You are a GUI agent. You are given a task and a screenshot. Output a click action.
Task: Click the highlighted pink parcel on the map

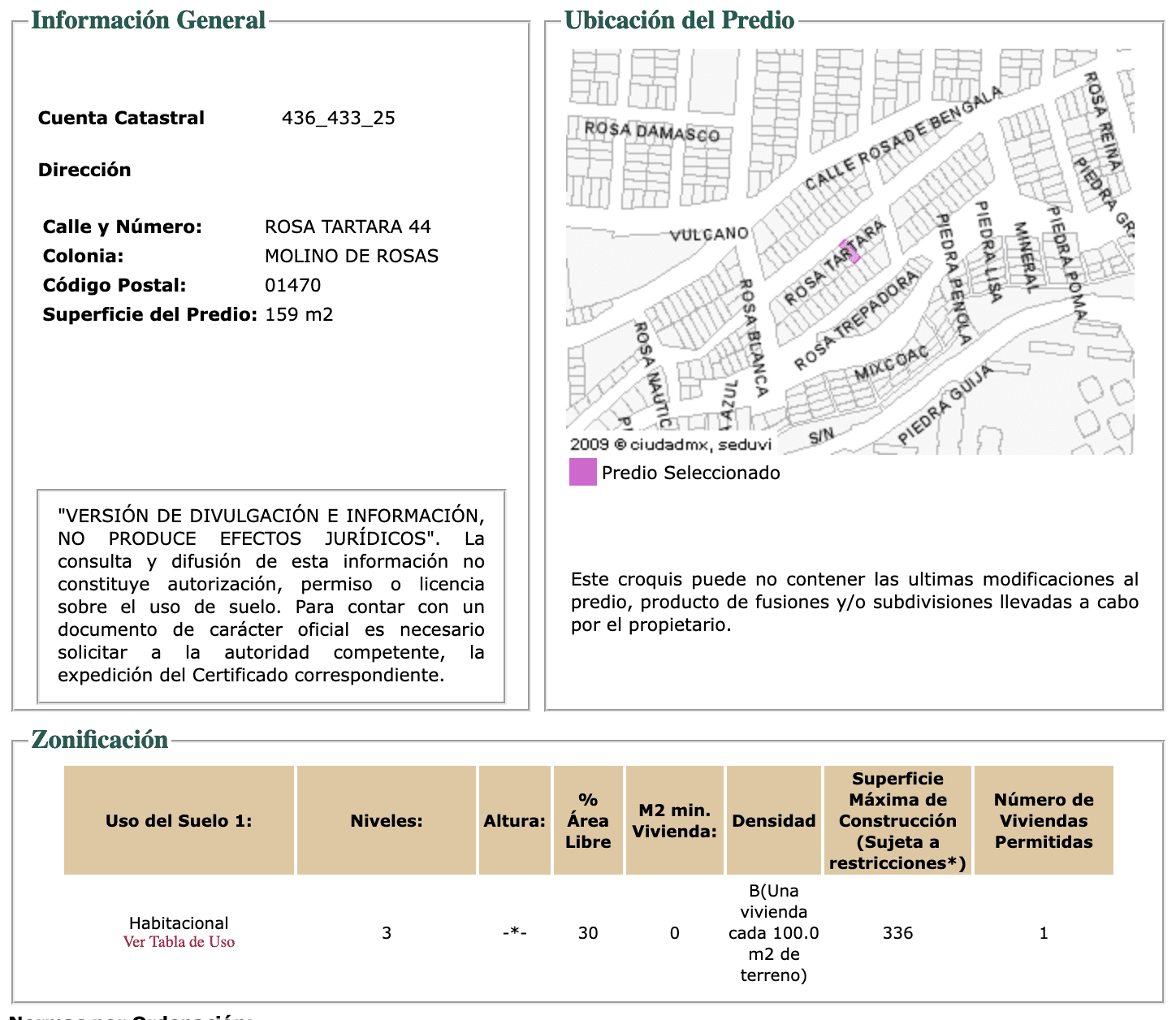(850, 251)
